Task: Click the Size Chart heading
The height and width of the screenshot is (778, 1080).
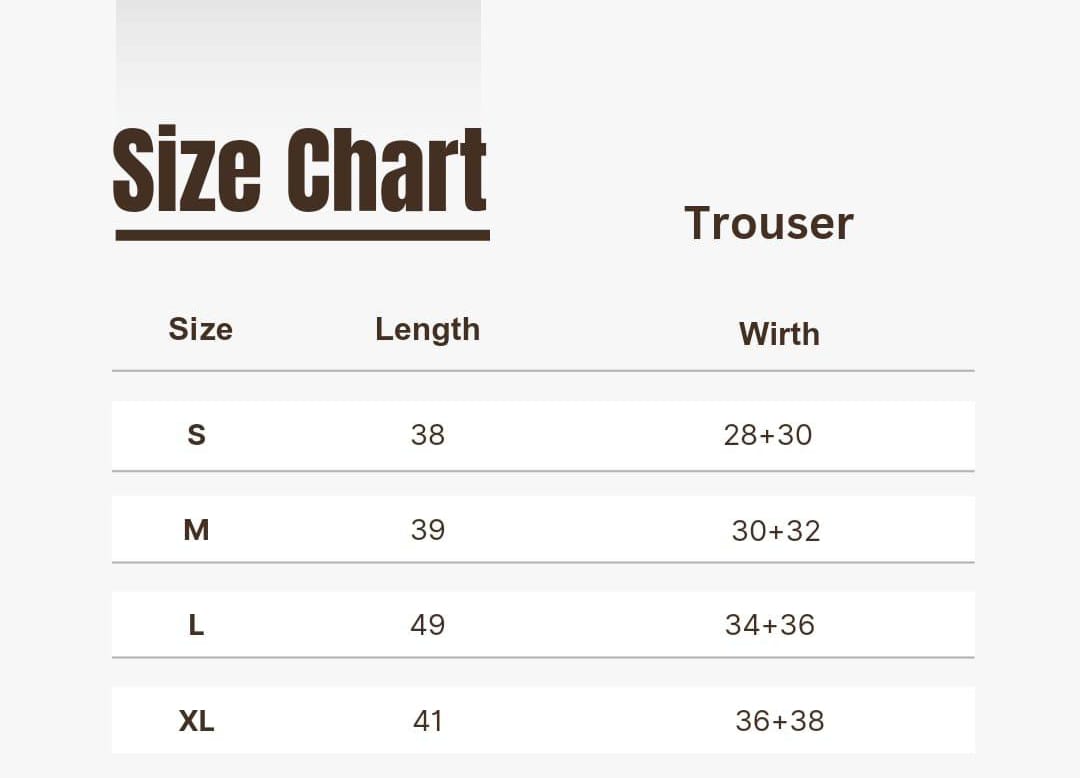Action: pos(300,169)
